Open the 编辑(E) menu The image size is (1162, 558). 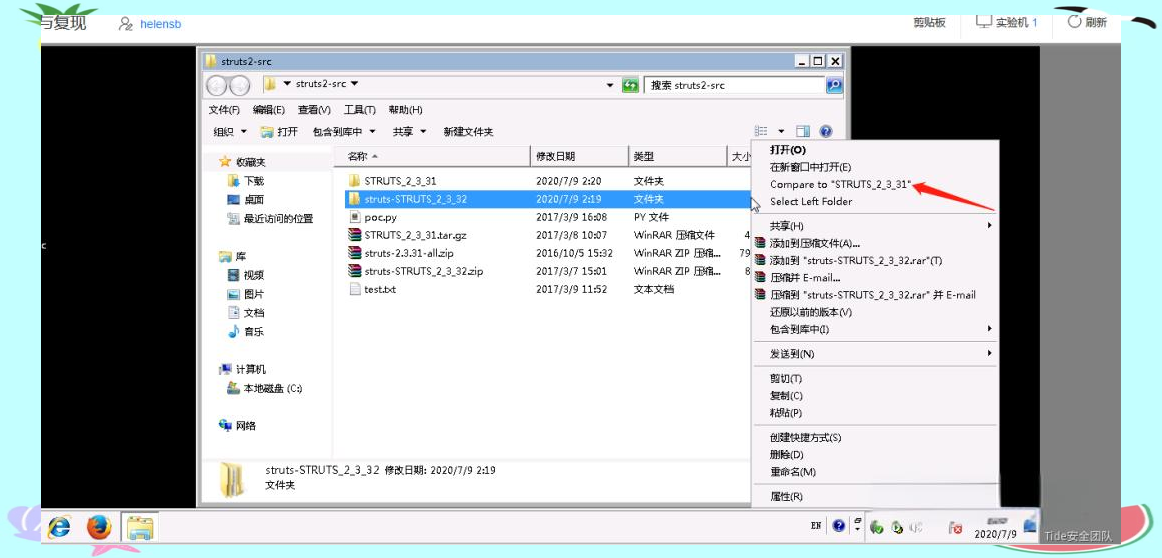pyautogui.click(x=268, y=110)
